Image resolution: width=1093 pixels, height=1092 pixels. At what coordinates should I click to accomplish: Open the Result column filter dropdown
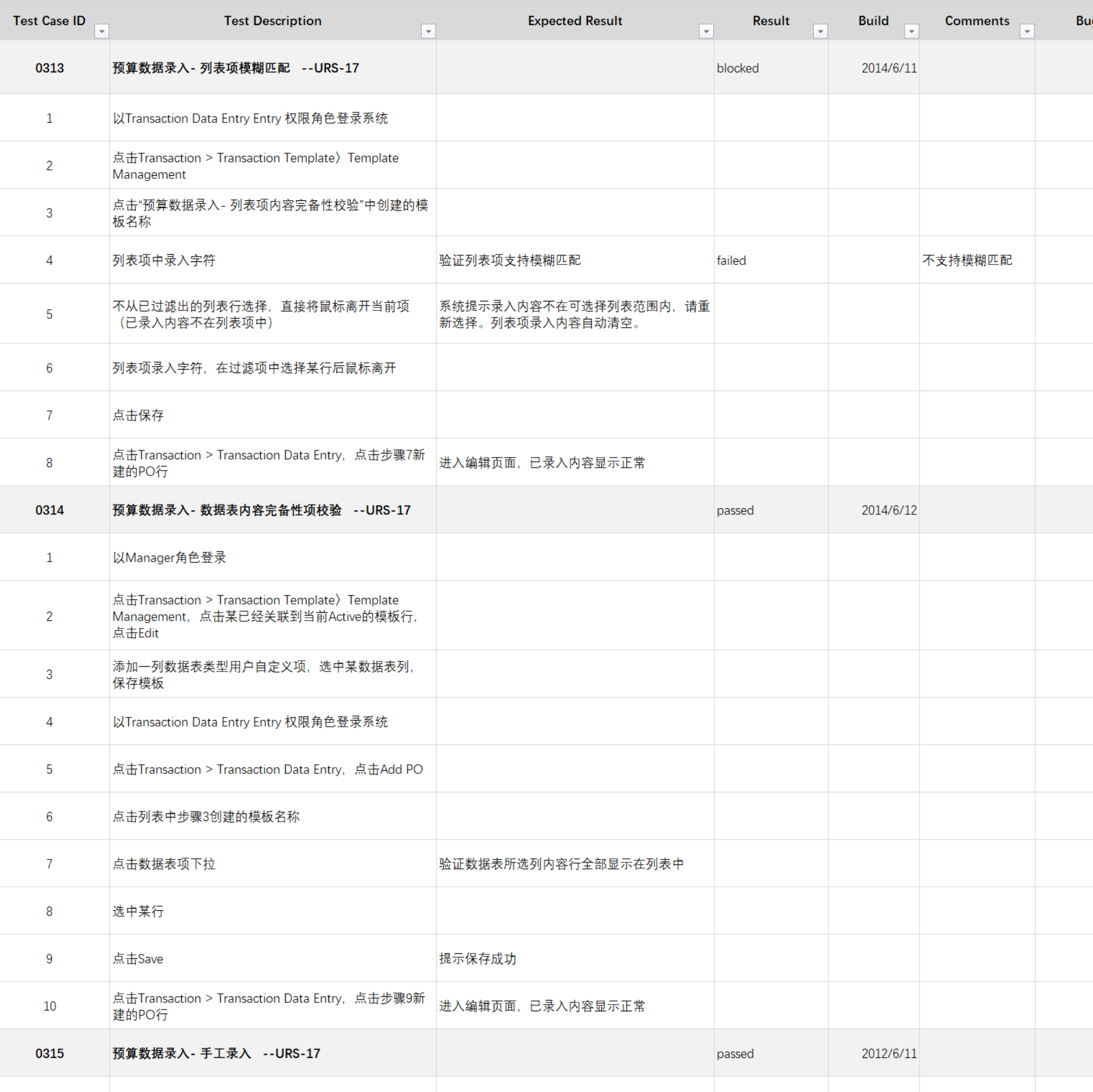click(x=820, y=31)
